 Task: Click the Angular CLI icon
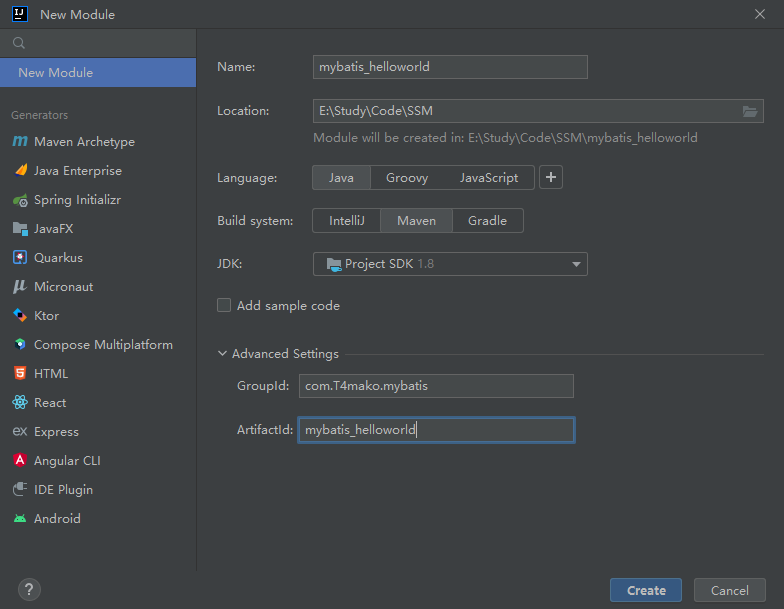20,460
